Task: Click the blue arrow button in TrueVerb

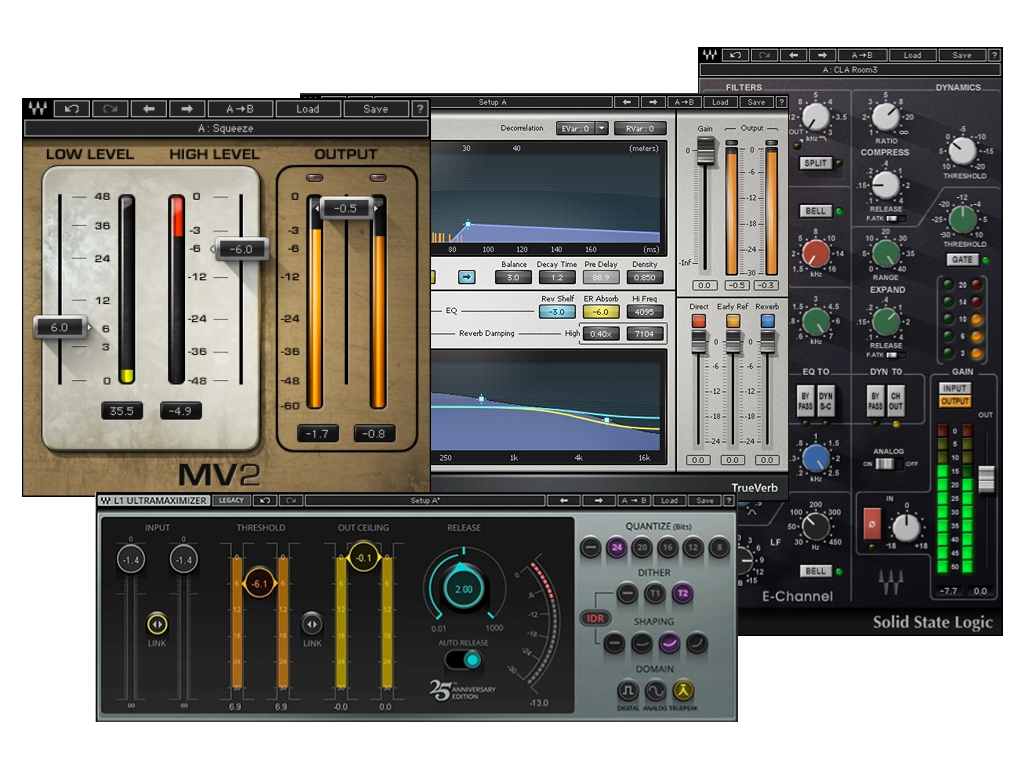Action: [x=466, y=277]
